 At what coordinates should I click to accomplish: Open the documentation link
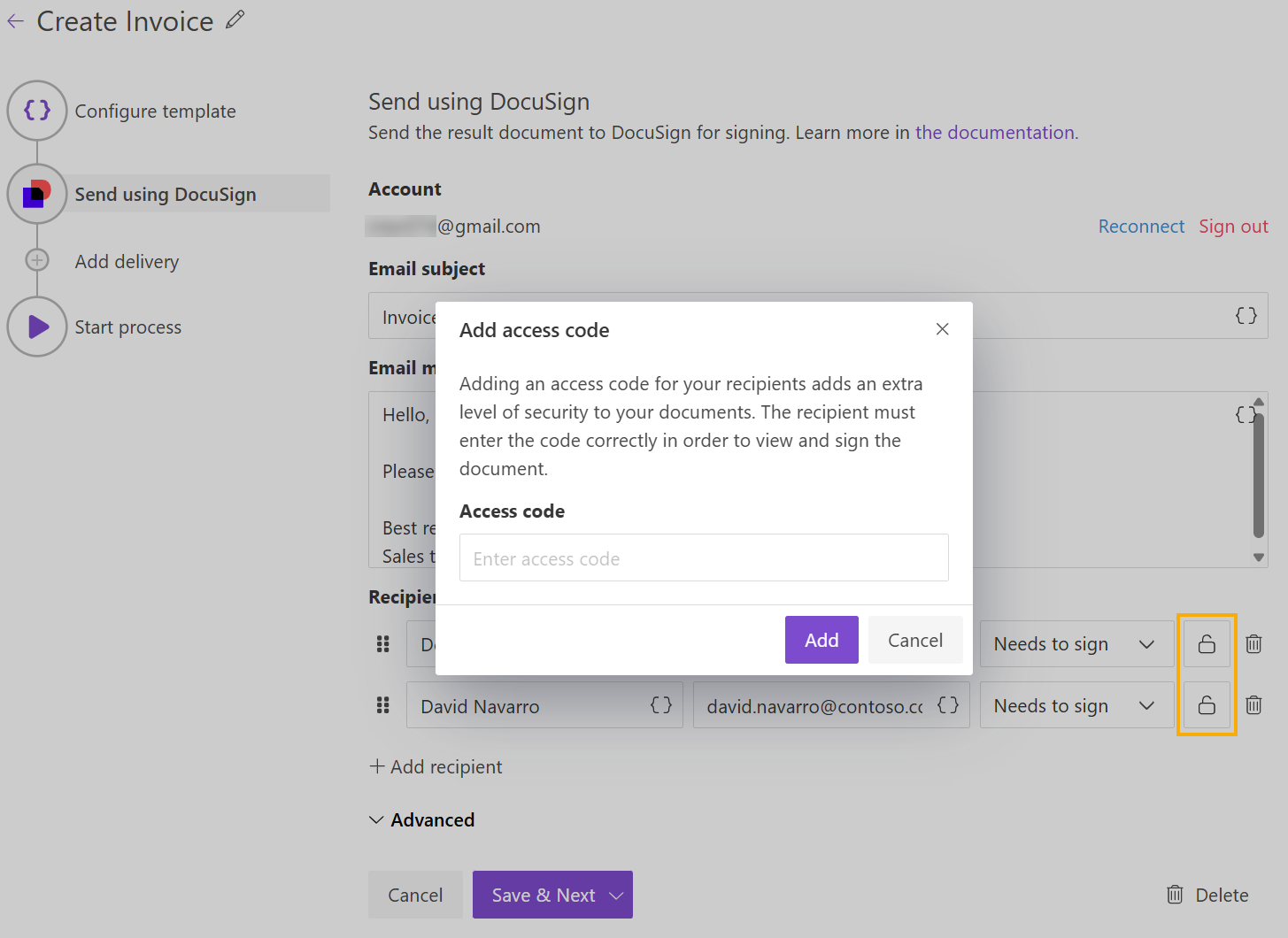997,133
